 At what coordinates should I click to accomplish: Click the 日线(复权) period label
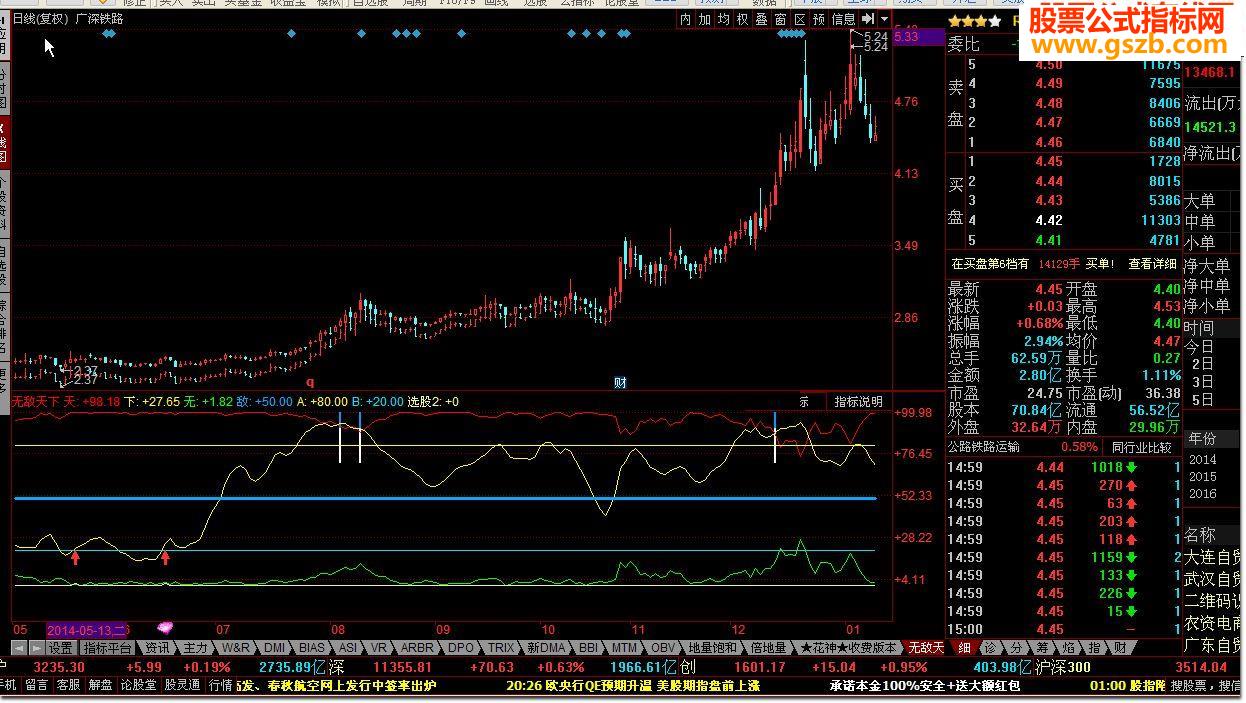pos(41,18)
